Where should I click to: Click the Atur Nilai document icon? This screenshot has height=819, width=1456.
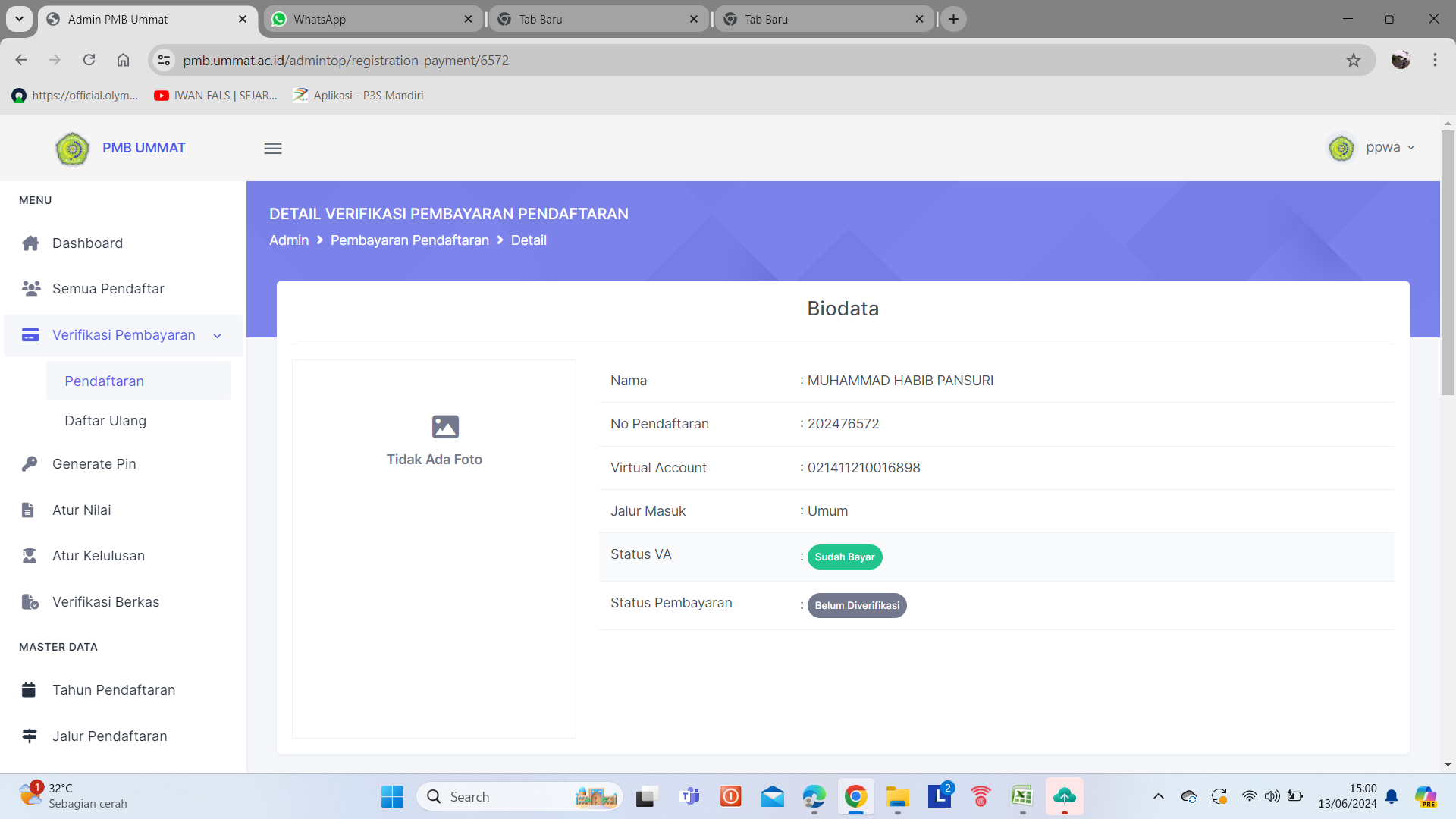point(28,510)
